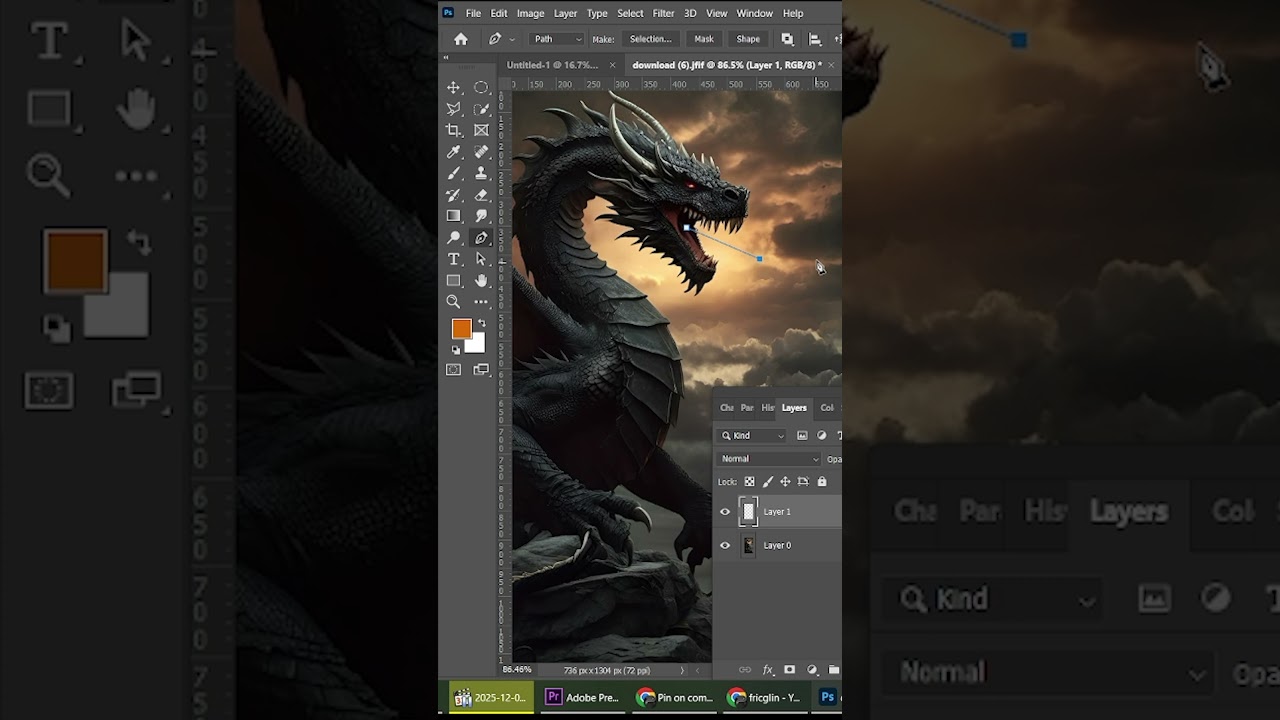Select the Brush tool
This screenshot has height=720, width=1280.
pos(454,173)
